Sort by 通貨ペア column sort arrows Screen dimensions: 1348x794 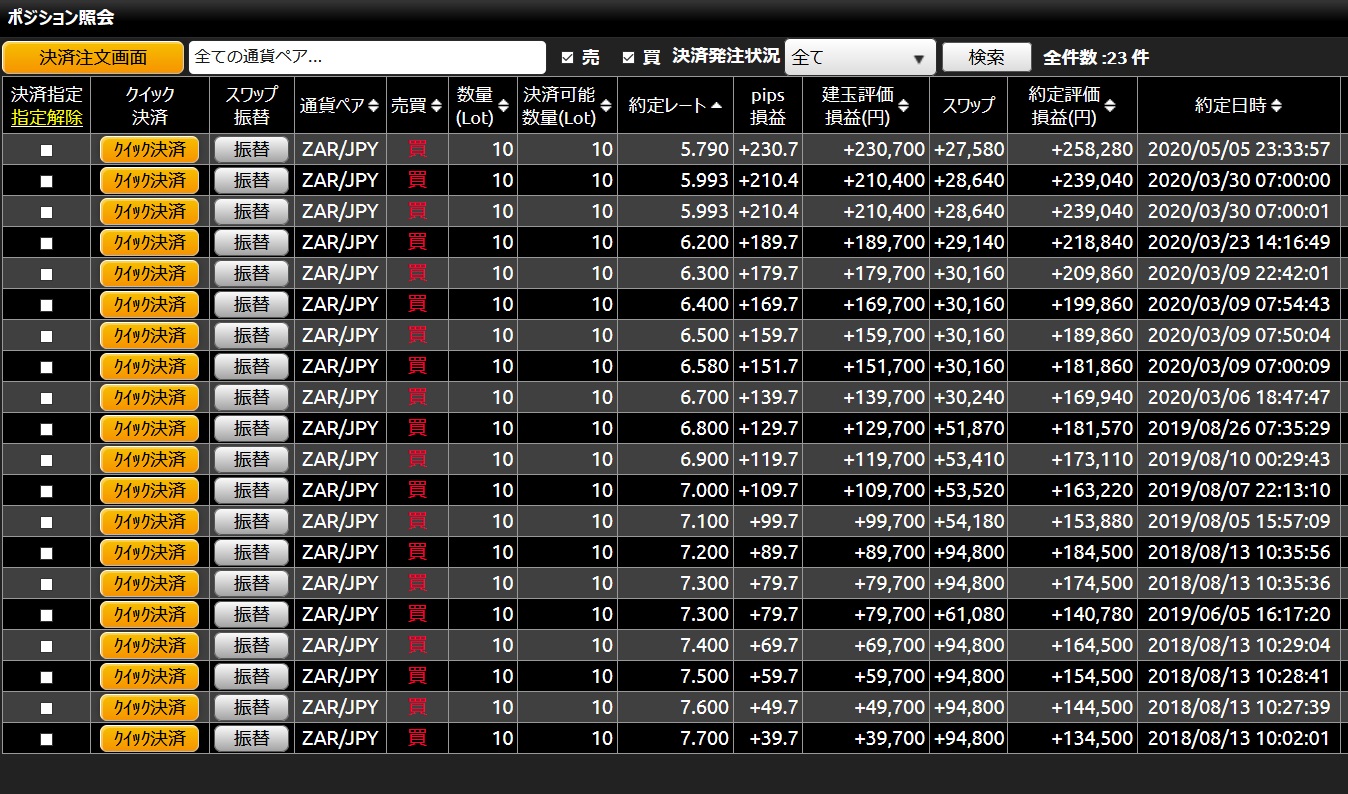(x=373, y=106)
